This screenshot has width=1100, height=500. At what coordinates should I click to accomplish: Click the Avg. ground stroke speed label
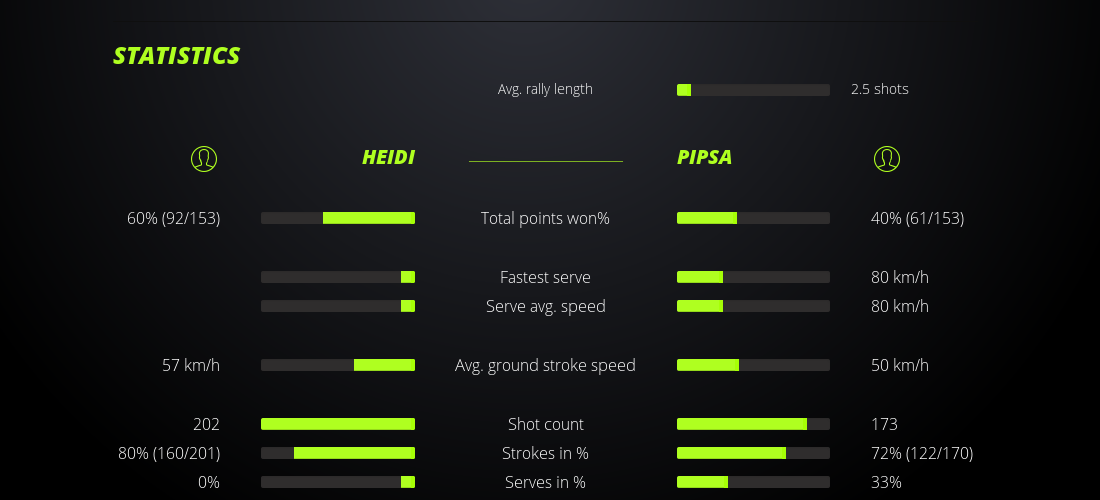pyautogui.click(x=545, y=365)
